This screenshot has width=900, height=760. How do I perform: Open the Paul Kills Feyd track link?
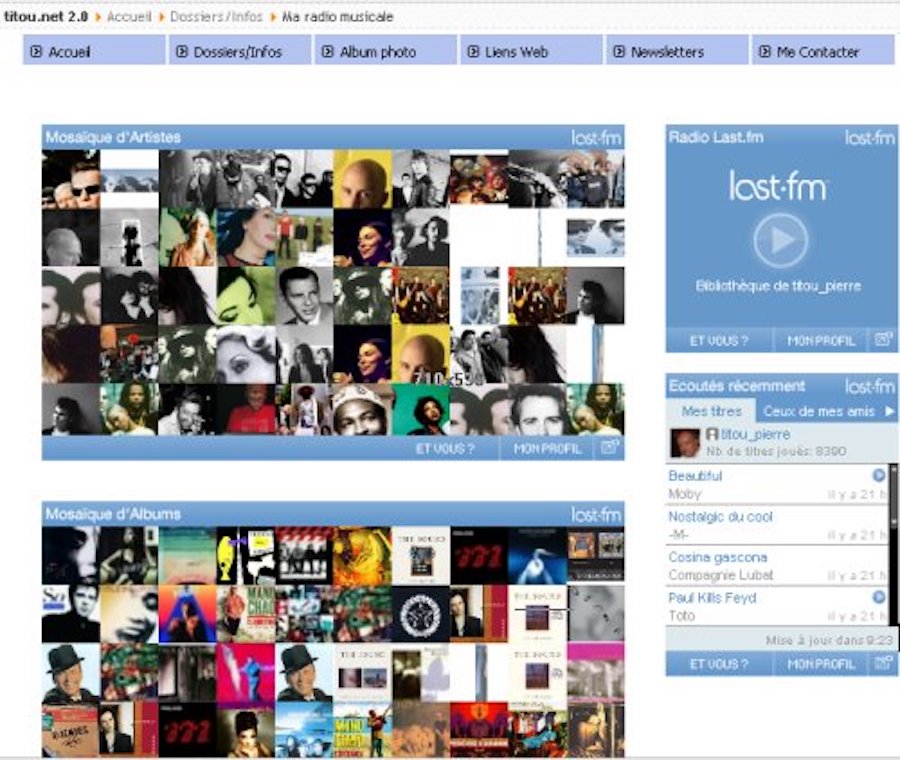click(x=712, y=598)
